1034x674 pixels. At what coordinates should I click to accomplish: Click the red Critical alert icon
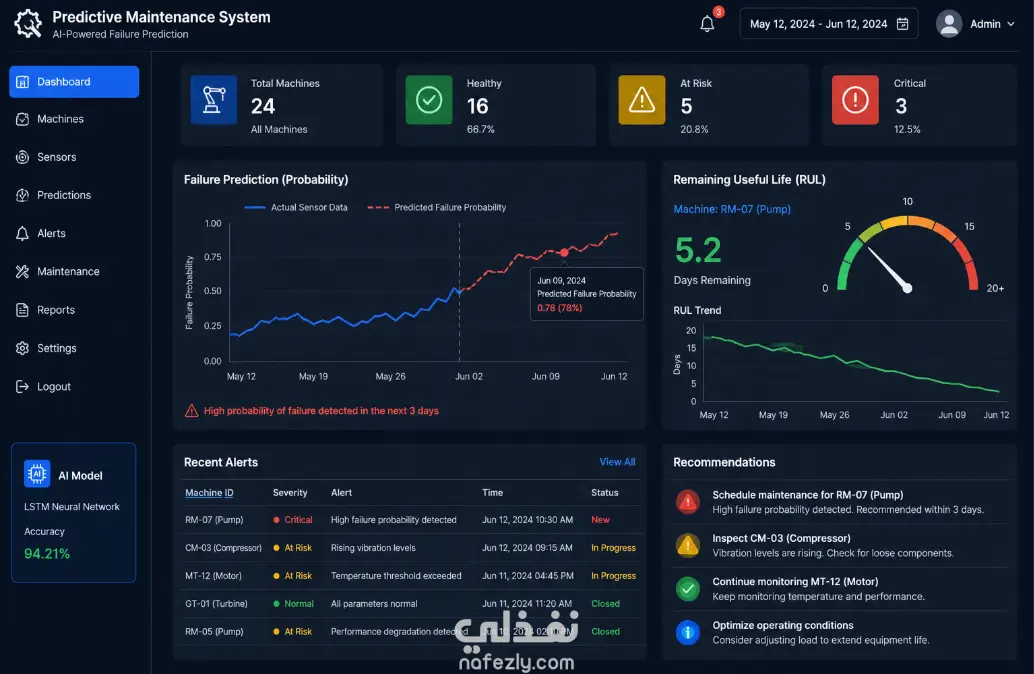pyautogui.click(x=855, y=100)
